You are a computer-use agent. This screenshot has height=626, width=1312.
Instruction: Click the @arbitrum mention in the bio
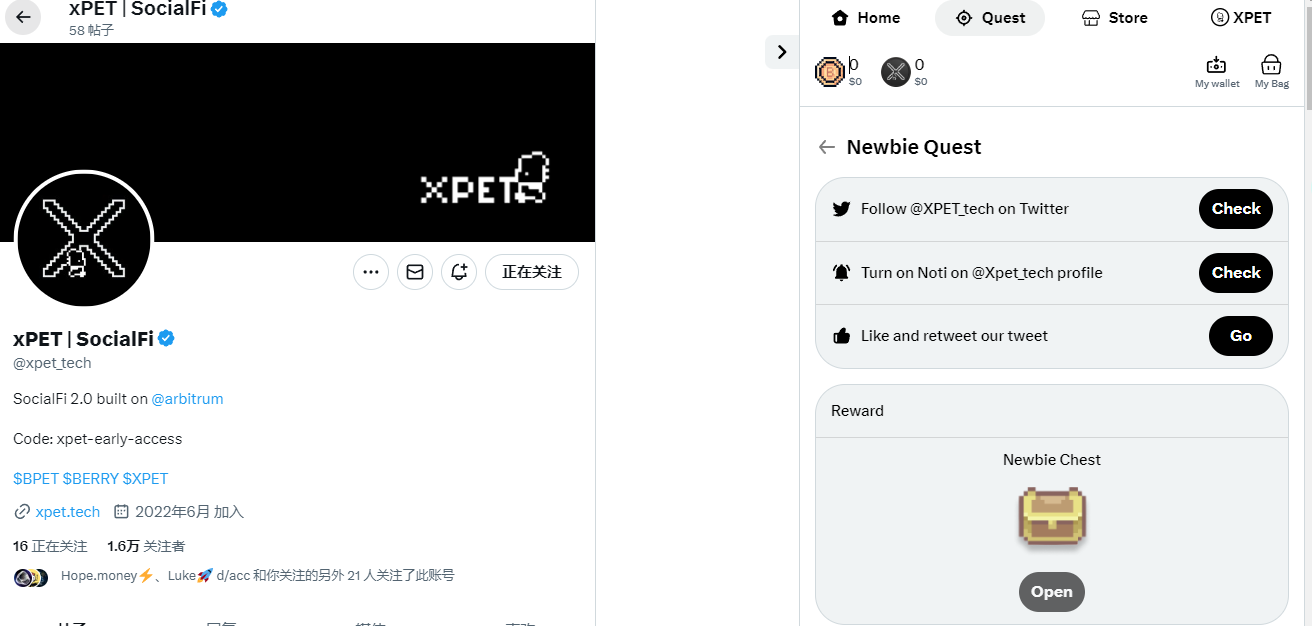187,398
